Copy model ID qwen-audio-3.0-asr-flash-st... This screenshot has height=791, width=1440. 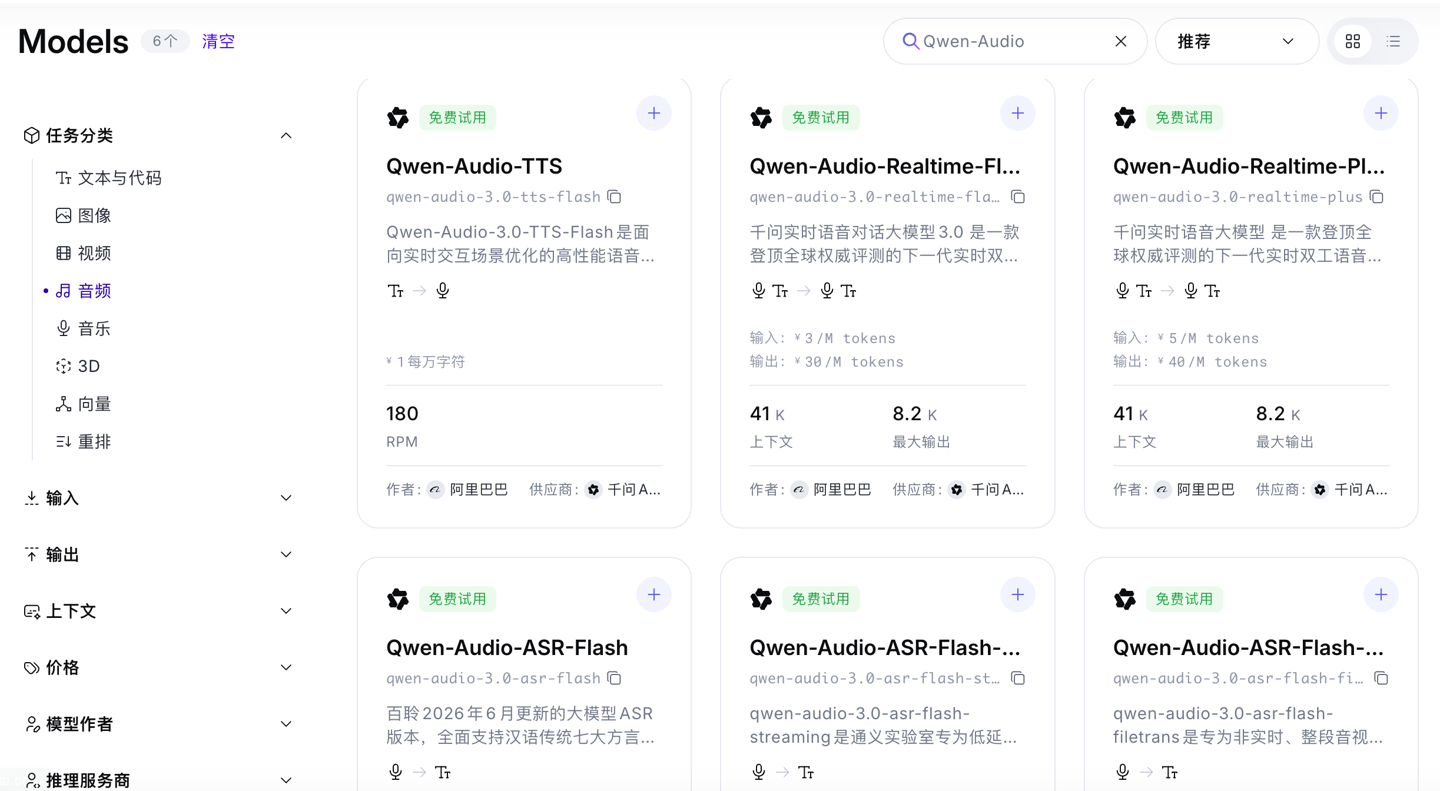click(x=1018, y=678)
